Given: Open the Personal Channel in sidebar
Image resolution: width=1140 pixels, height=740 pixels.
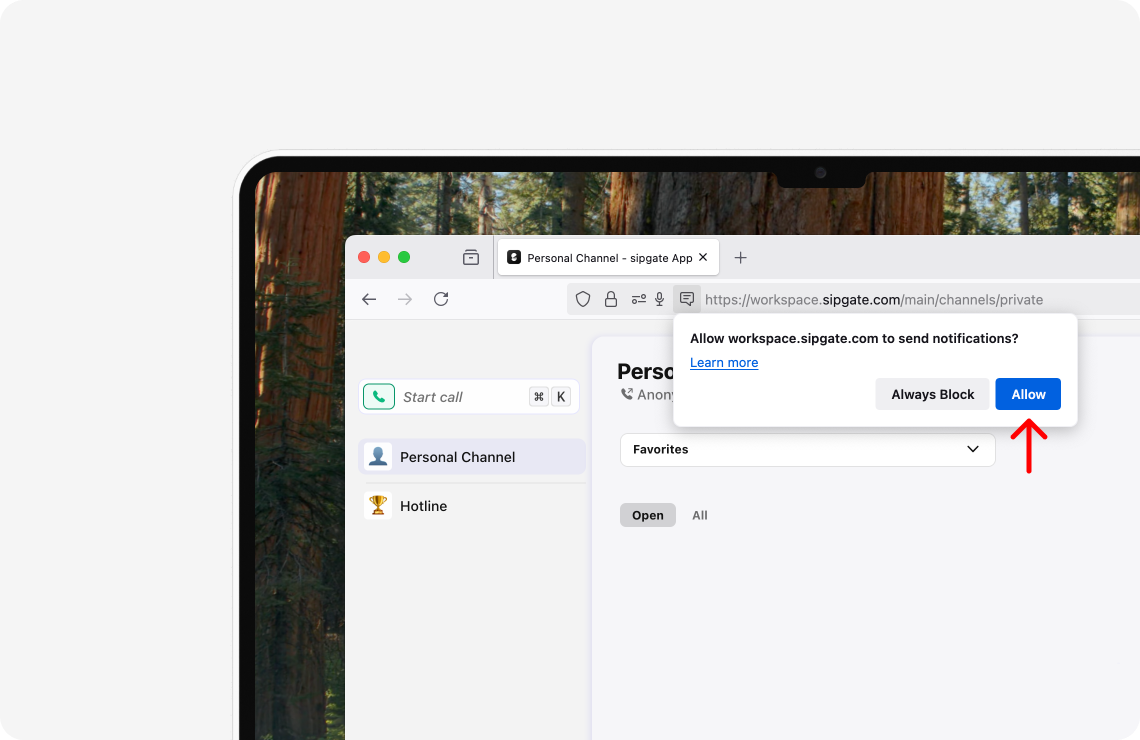Looking at the screenshot, I should [472, 457].
